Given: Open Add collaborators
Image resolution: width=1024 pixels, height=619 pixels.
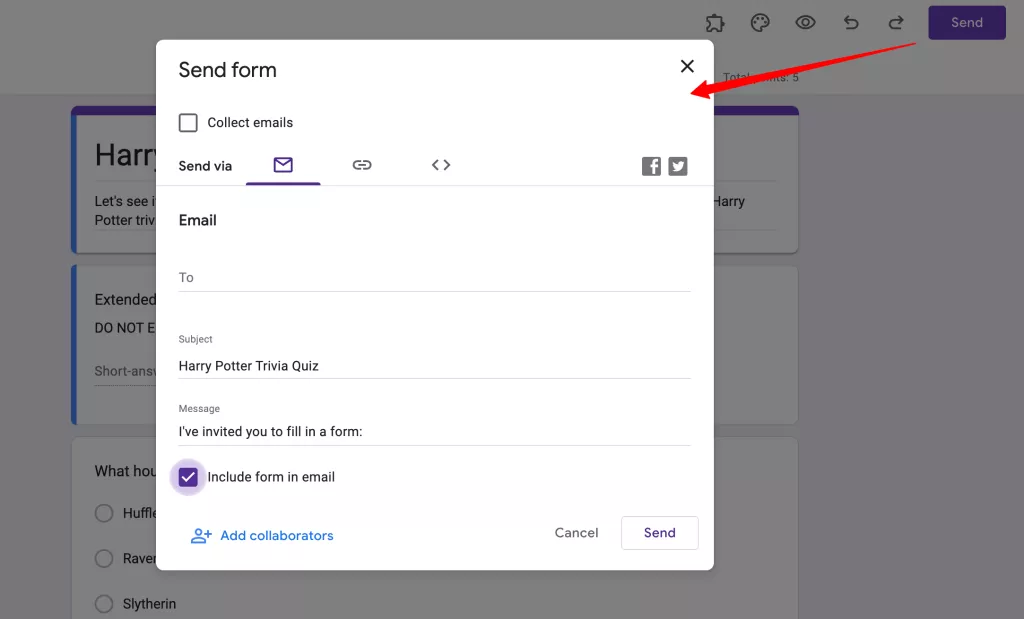Looking at the screenshot, I should (x=262, y=535).
